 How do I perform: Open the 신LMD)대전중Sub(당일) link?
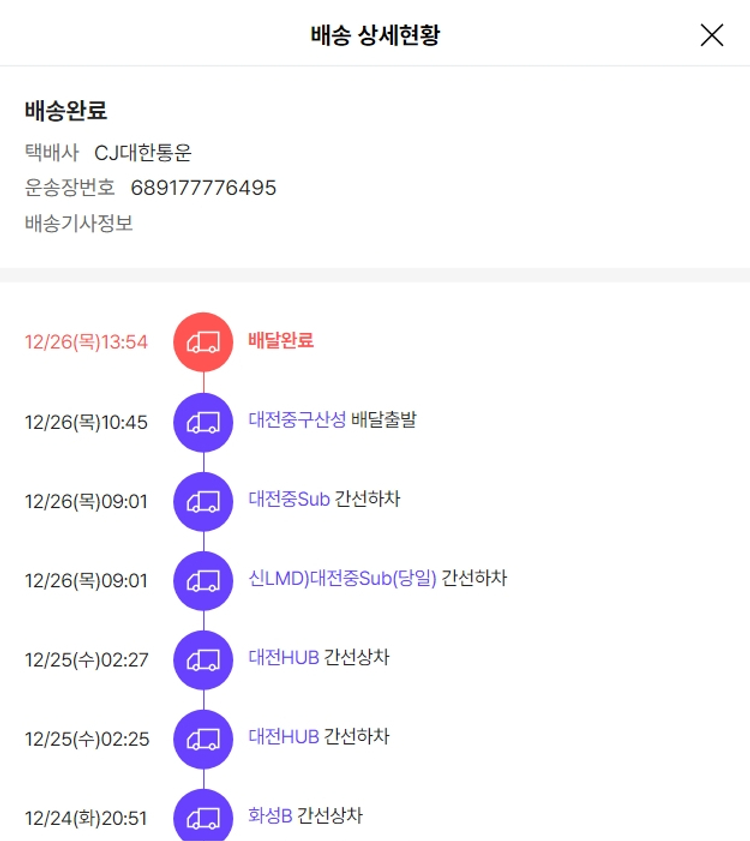click(342, 578)
